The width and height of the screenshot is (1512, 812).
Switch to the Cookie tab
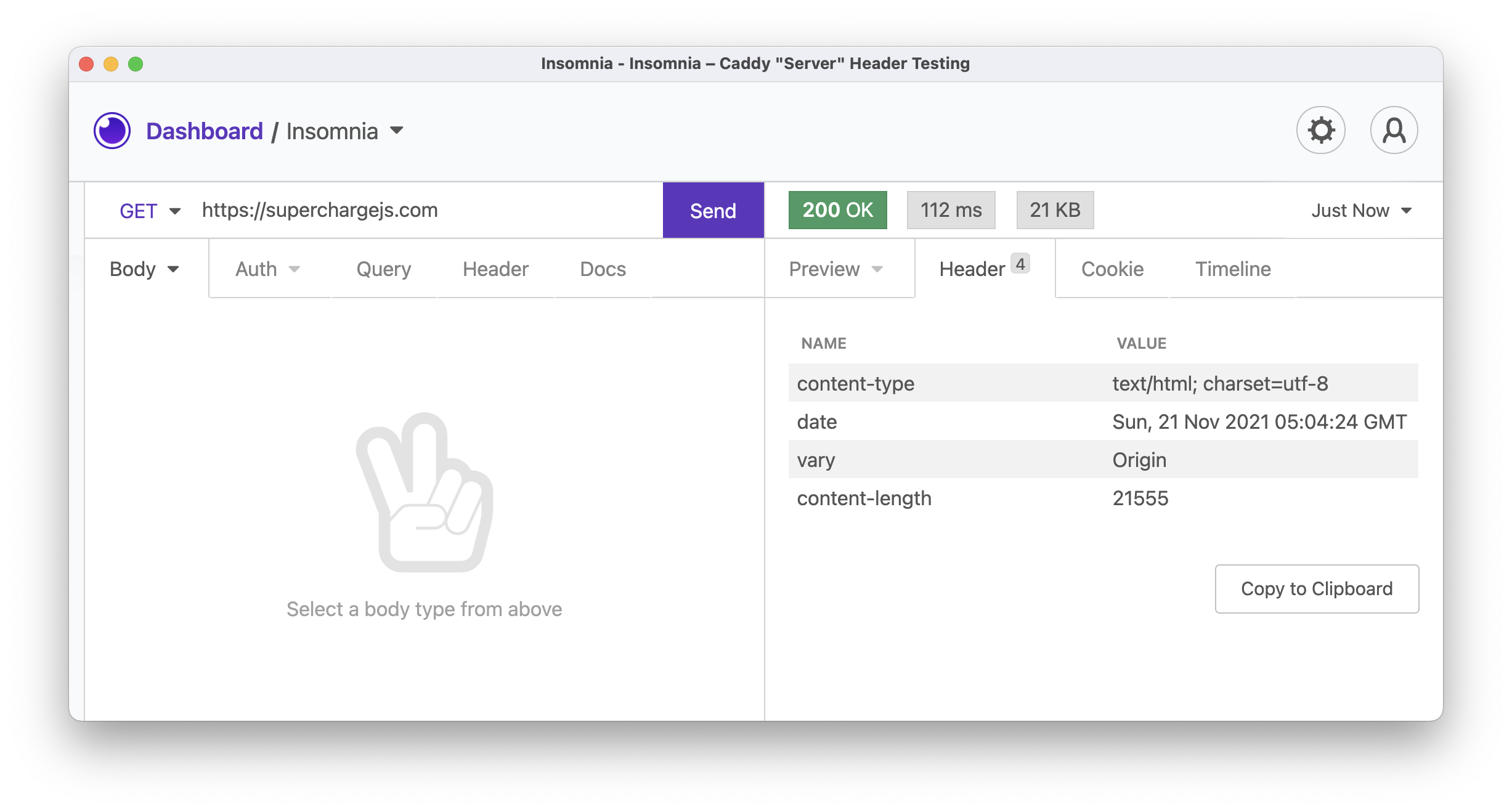pyautogui.click(x=1112, y=269)
